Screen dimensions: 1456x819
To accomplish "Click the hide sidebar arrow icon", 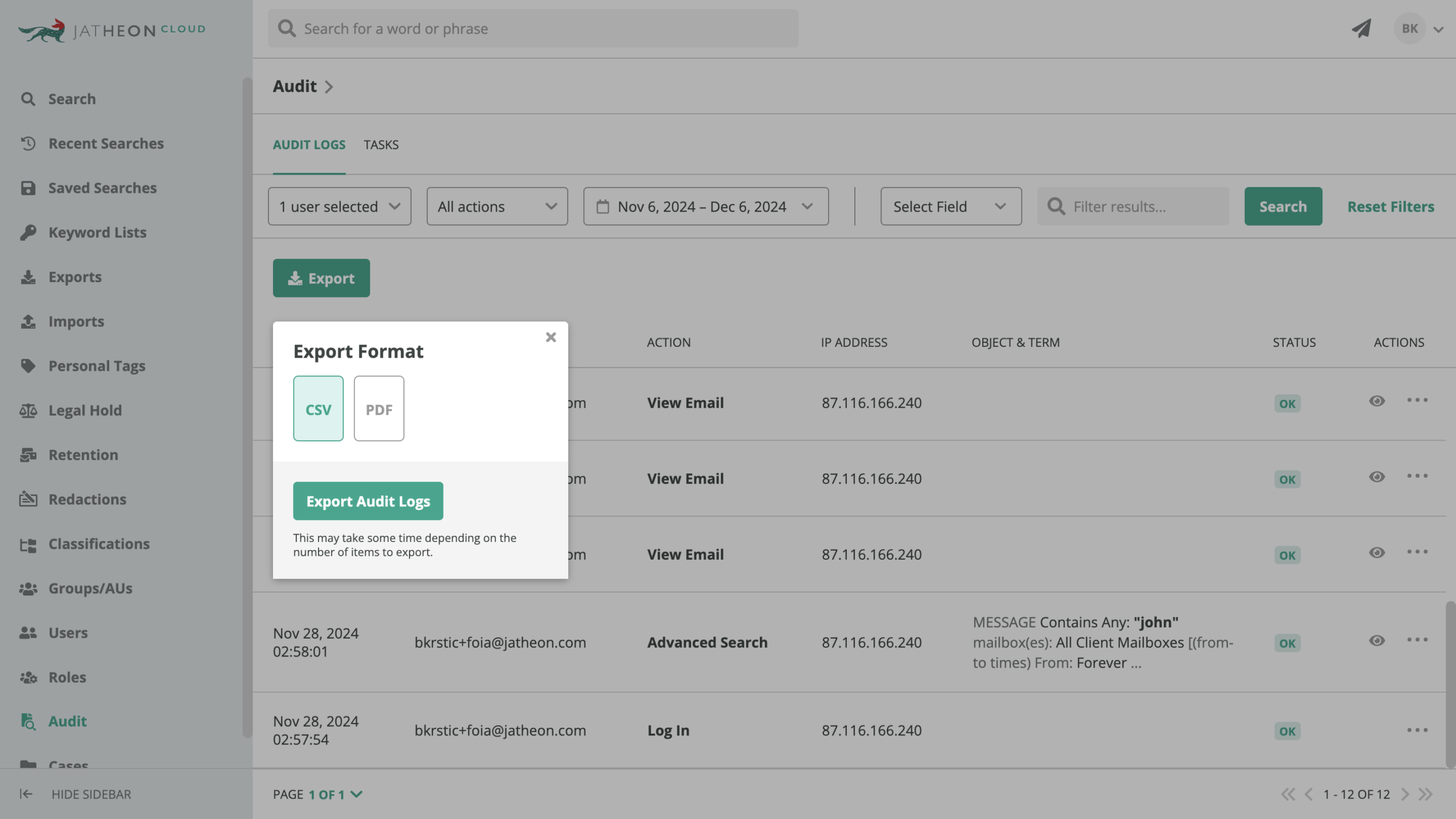I will (x=26, y=794).
